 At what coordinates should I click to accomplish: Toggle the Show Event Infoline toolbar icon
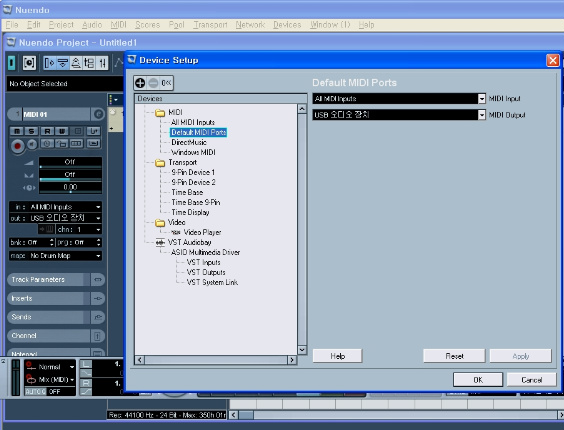63,63
